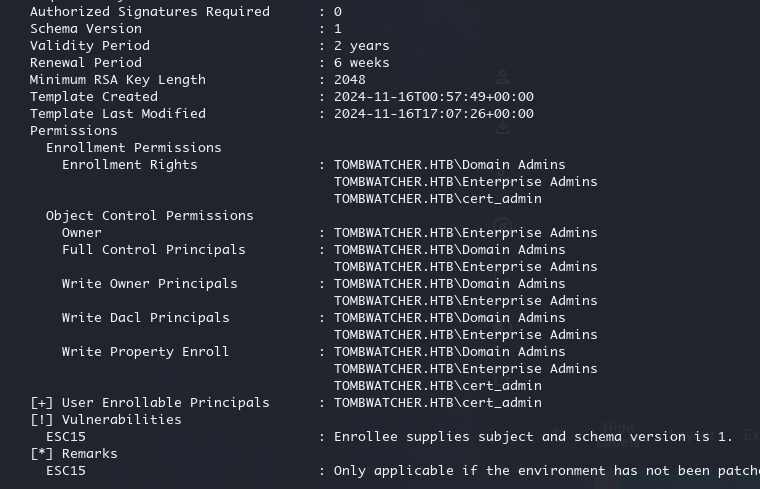This screenshot has height=489, width=760.
Task: Click the [+] User Enrollable Principals line
Action: click(286, 403)
